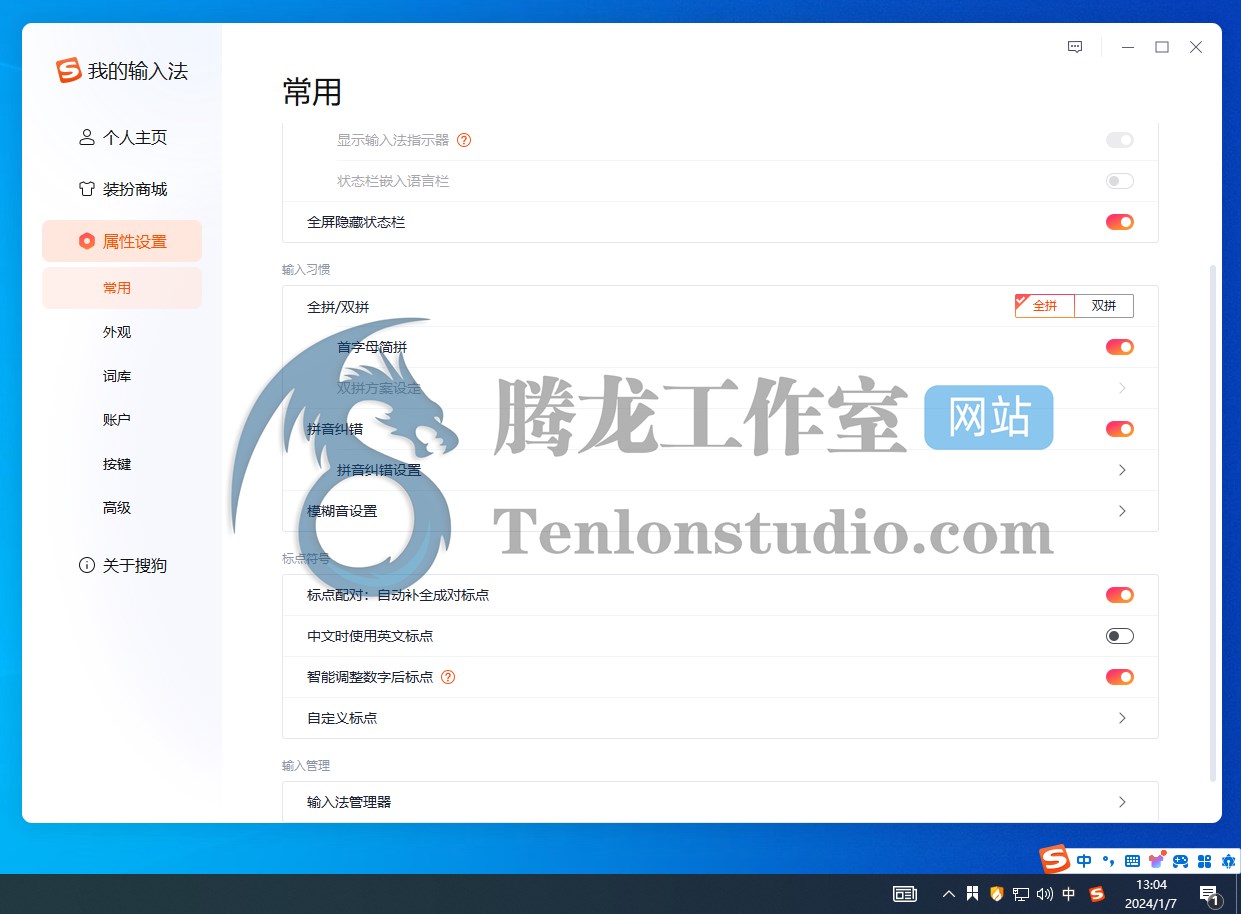This screenshot has width=1241, height=914.
Task: Select the 全拼 input option
Action: click(1045, 306)
